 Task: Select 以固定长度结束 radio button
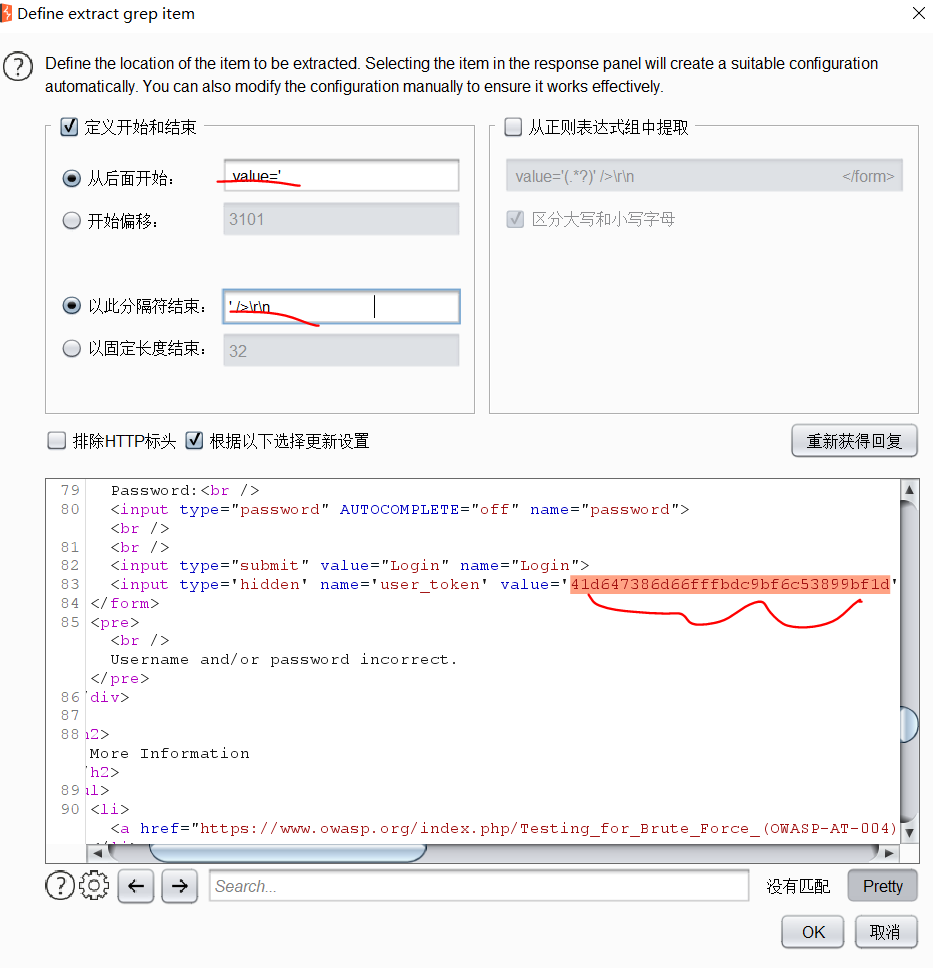click(72, 348)
